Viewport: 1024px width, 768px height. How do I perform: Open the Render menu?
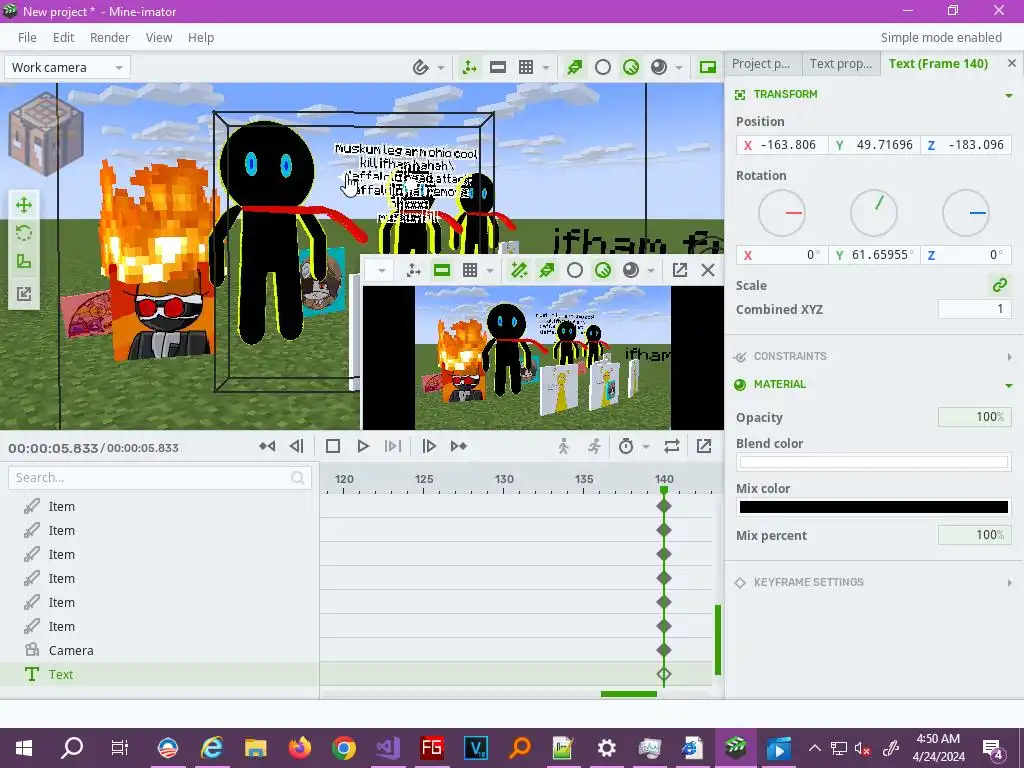click(110, 37)
